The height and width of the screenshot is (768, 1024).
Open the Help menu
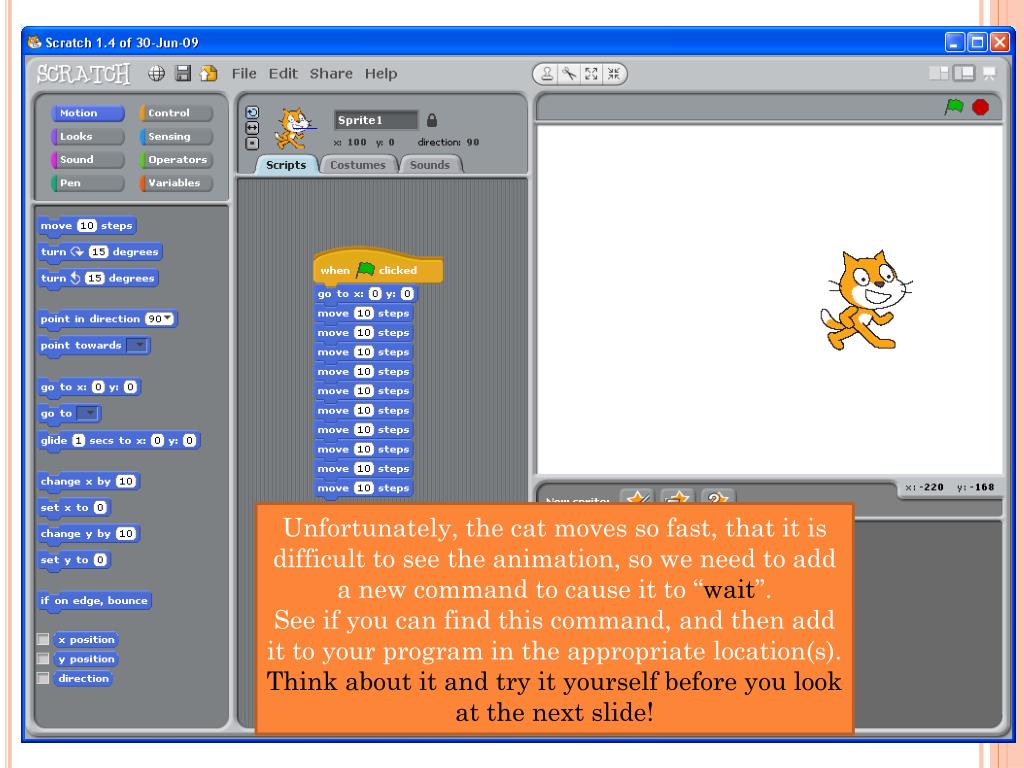[381, 74]
